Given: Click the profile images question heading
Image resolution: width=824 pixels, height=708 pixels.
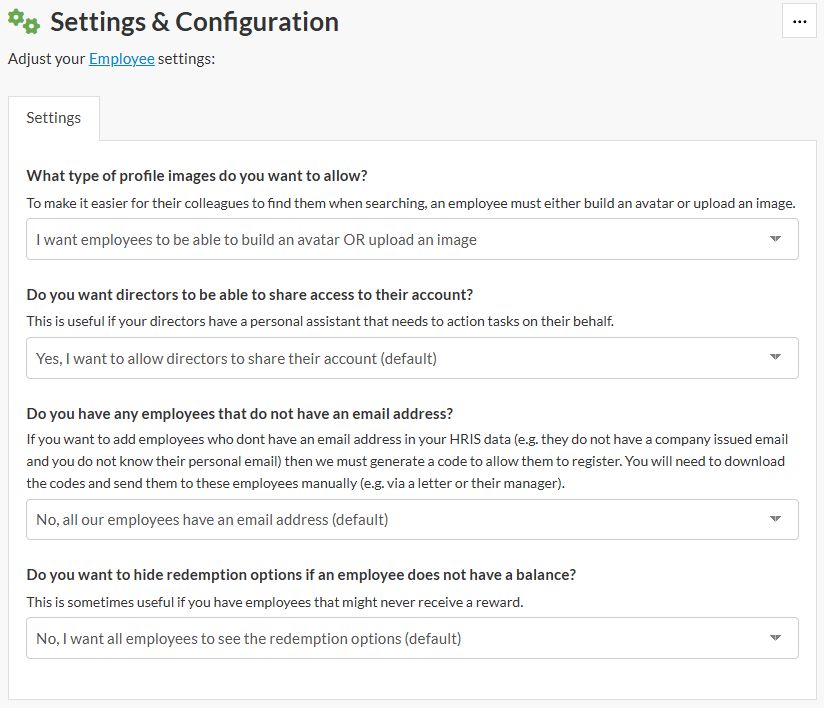Looking at the screenshot, I should (197, 176).
